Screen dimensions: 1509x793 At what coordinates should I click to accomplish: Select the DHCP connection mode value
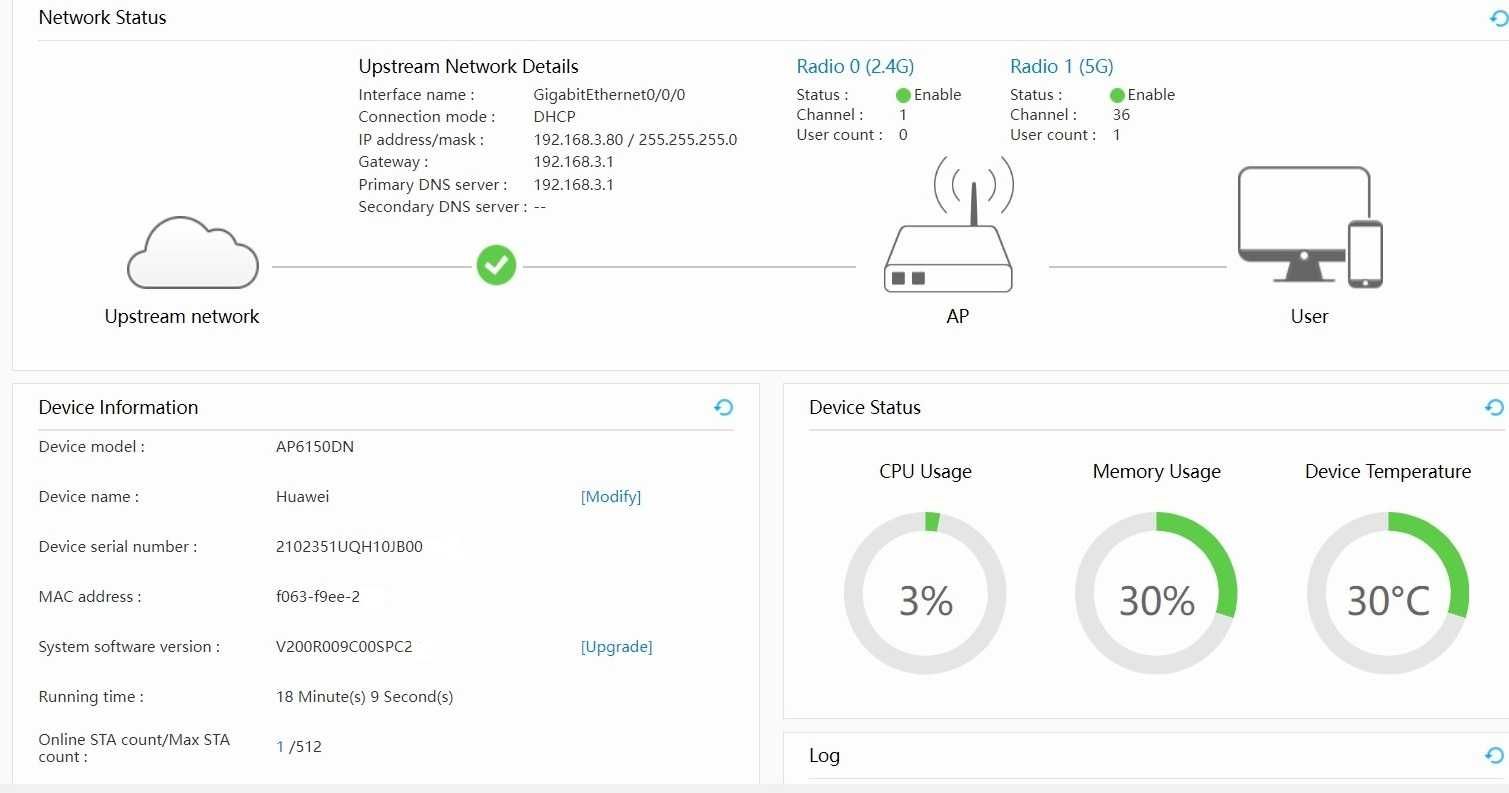554,116
